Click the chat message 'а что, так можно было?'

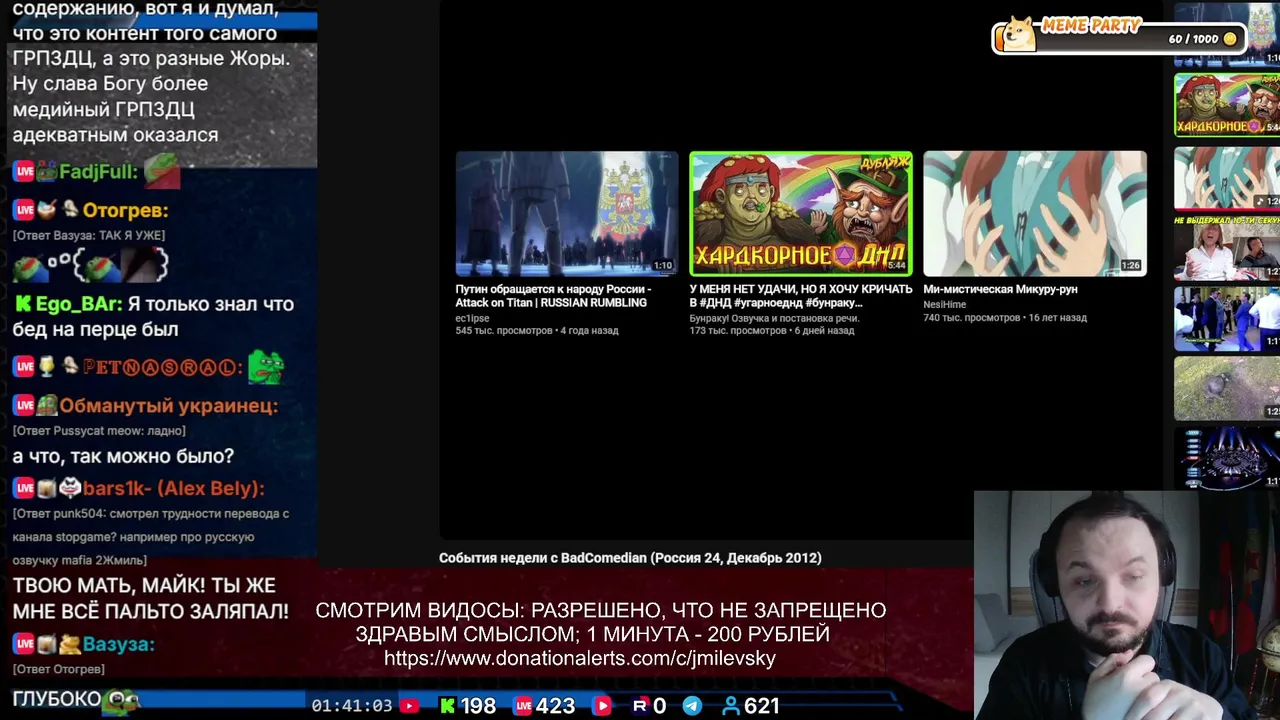click(123, 456)
